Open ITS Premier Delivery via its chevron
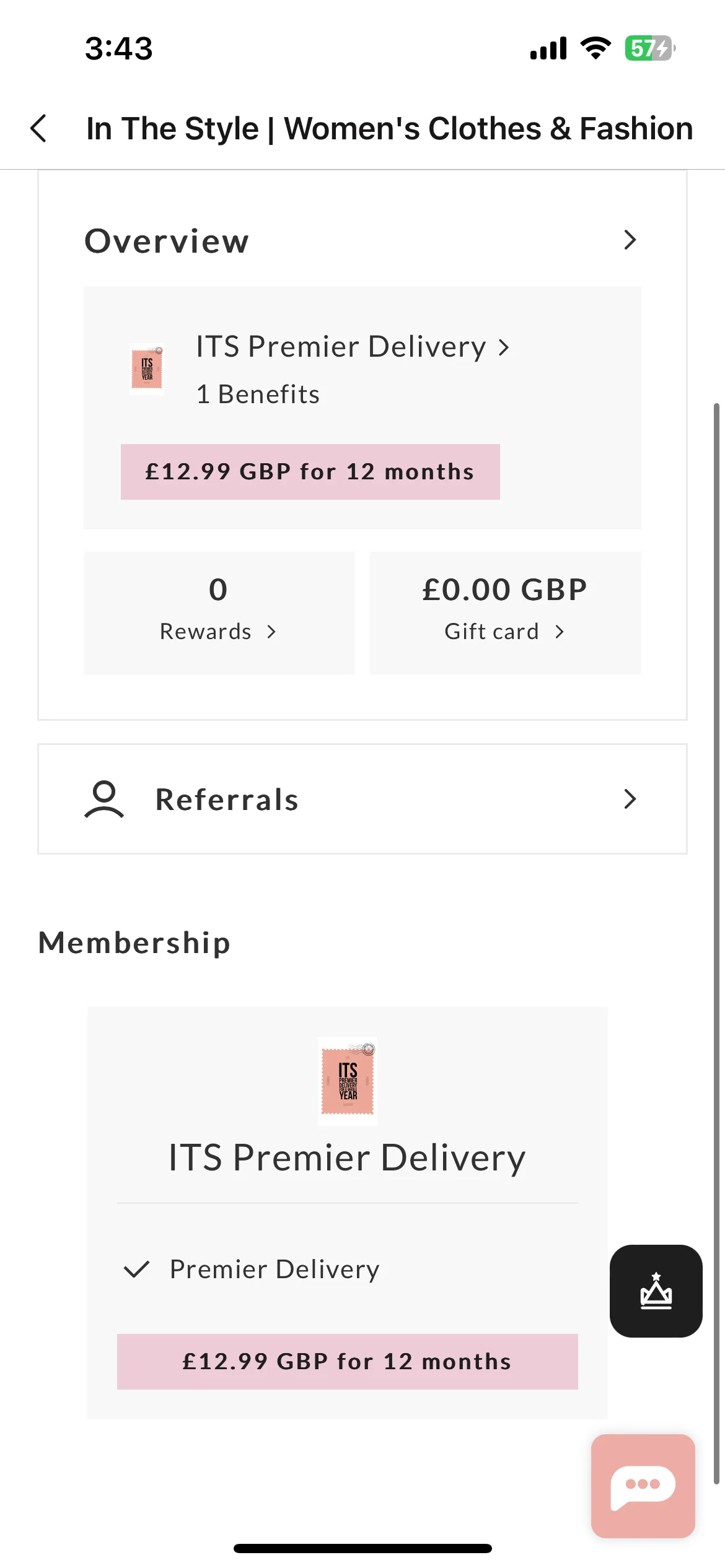The image size is (725, 1568). pos(504,347)
